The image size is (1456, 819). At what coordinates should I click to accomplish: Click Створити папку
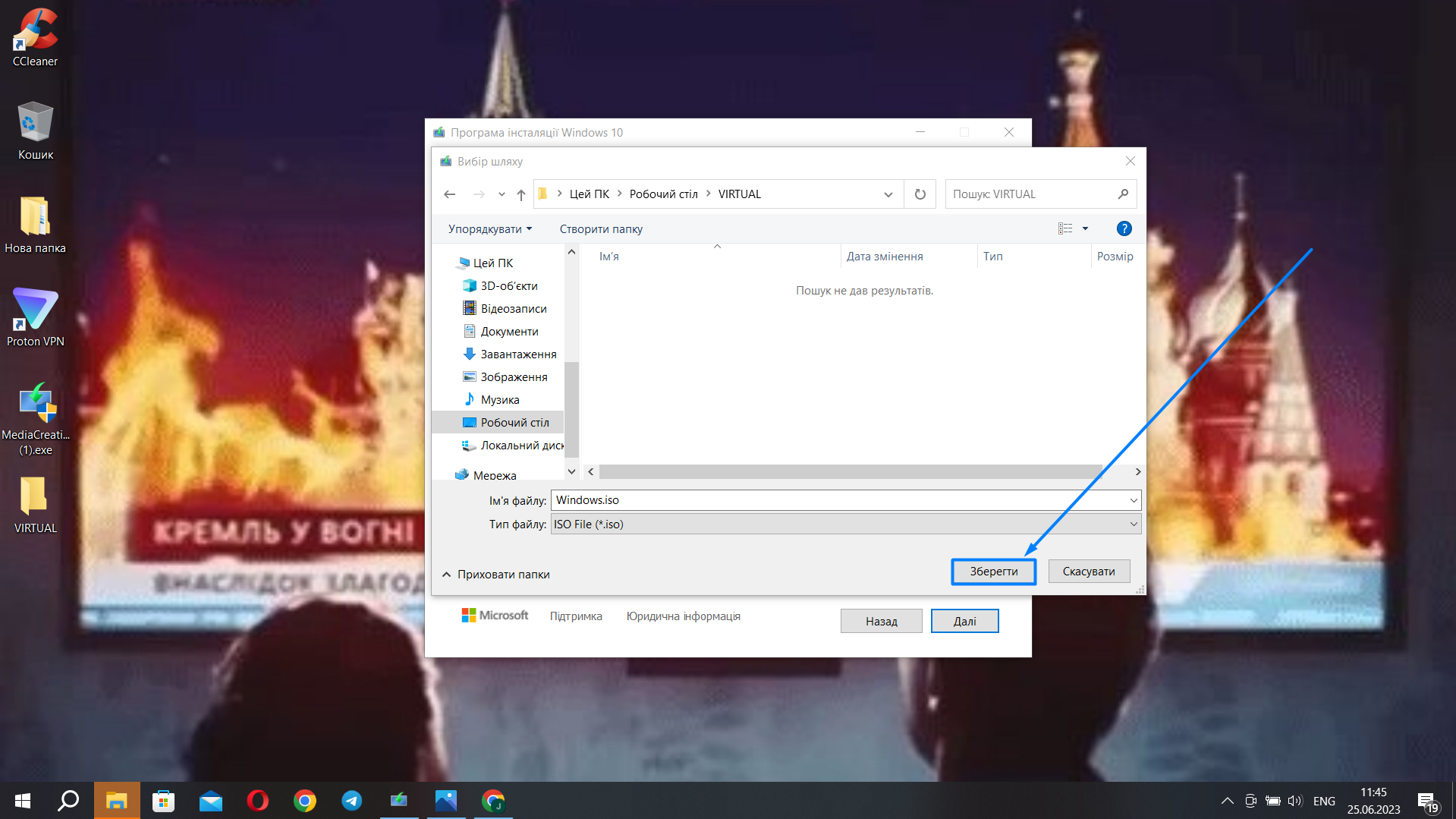[x=601, y=228]
